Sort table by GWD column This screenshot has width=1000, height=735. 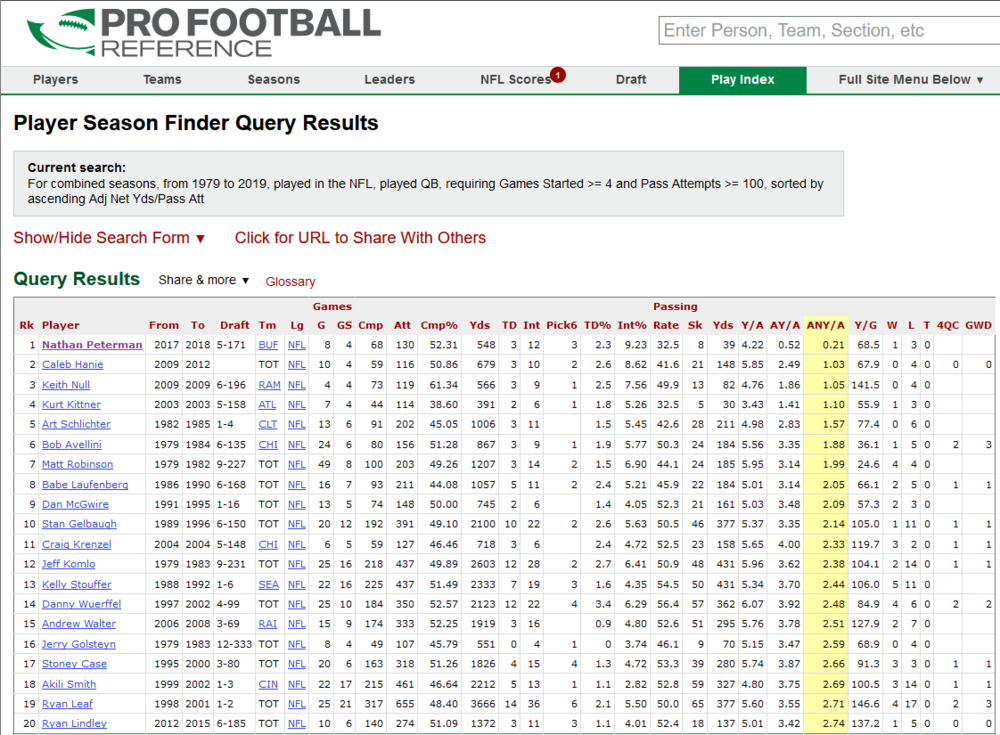[x=978, y=325]
